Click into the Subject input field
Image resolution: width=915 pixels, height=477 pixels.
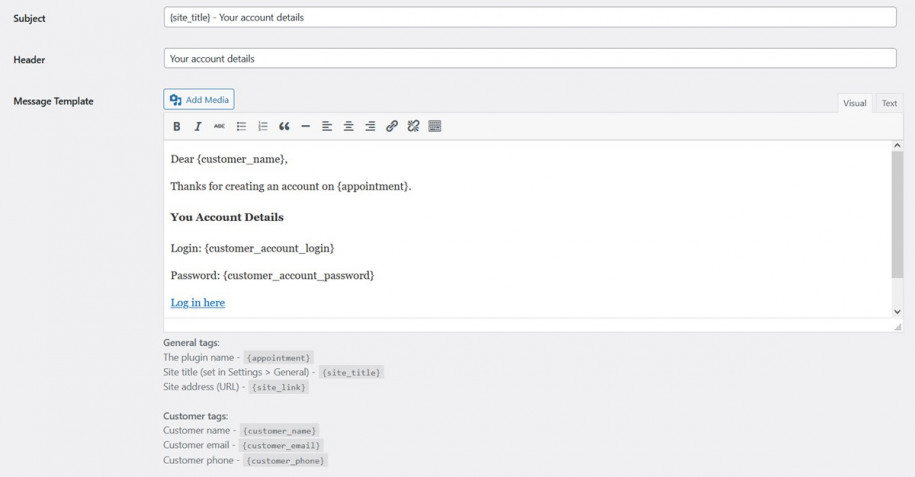[x=530, y=17]
